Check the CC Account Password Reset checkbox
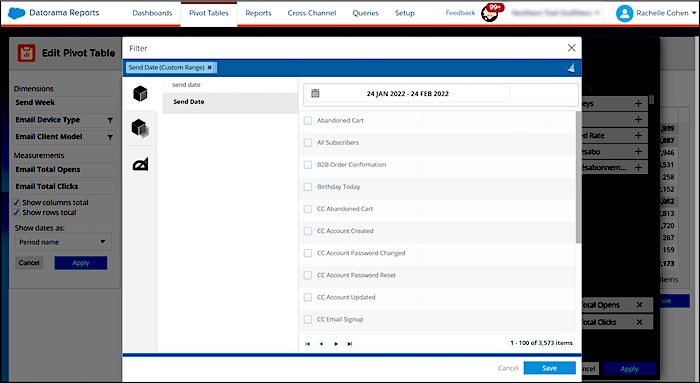Image resolution: width=700 pixels, height=383 pixels. pyautogui.click(x=308, y=275)
